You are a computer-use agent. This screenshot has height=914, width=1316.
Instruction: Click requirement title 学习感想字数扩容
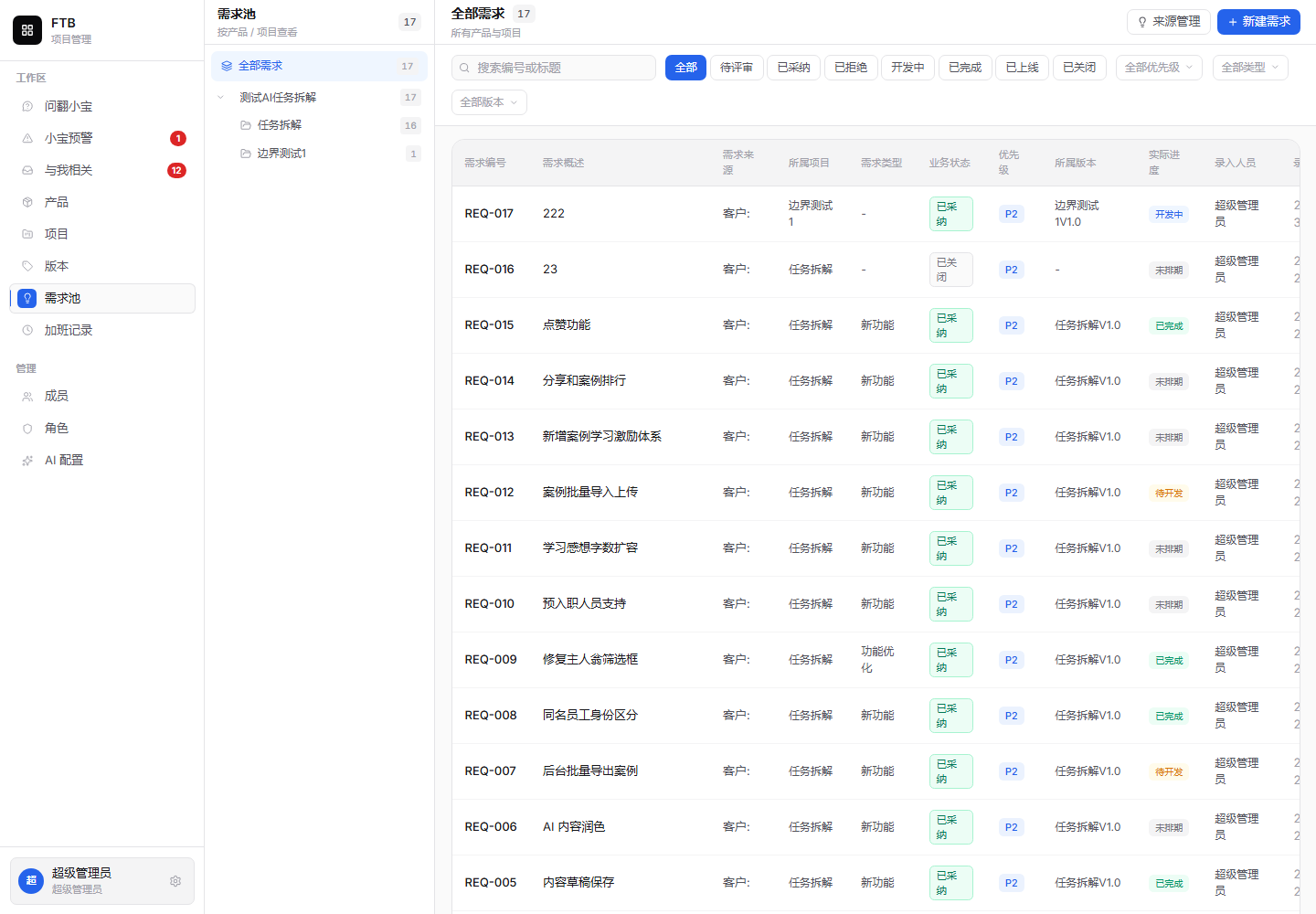[x=590, y=548]
